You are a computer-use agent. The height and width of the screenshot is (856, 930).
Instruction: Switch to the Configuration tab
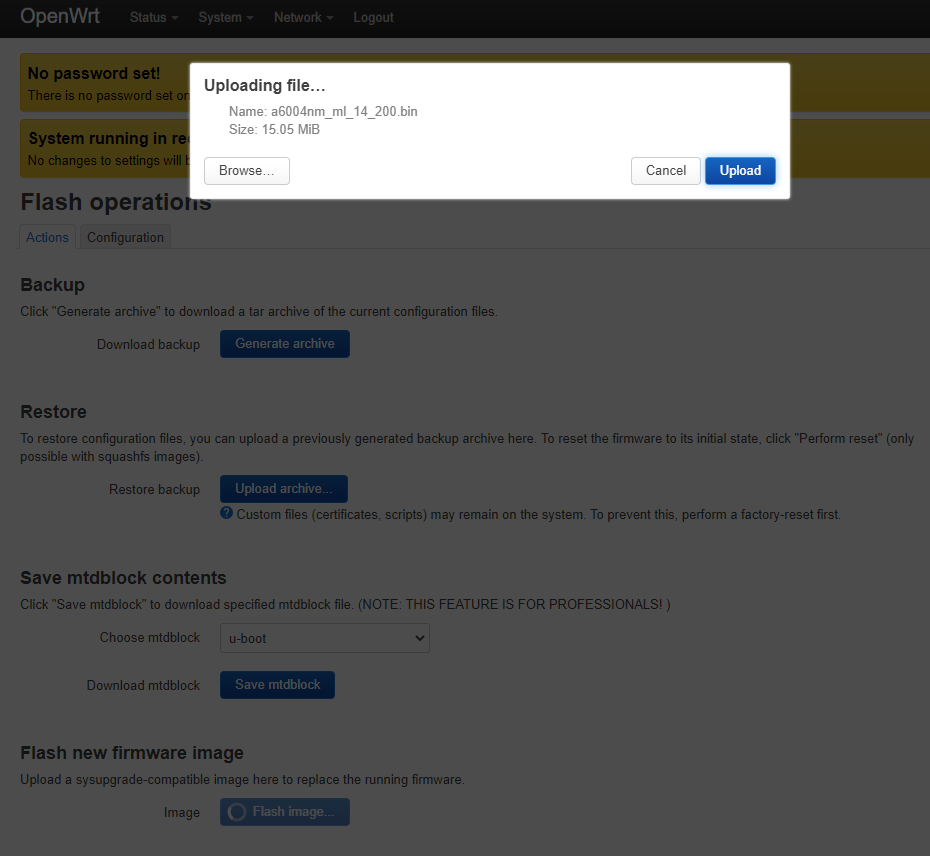tap(125, 237)
